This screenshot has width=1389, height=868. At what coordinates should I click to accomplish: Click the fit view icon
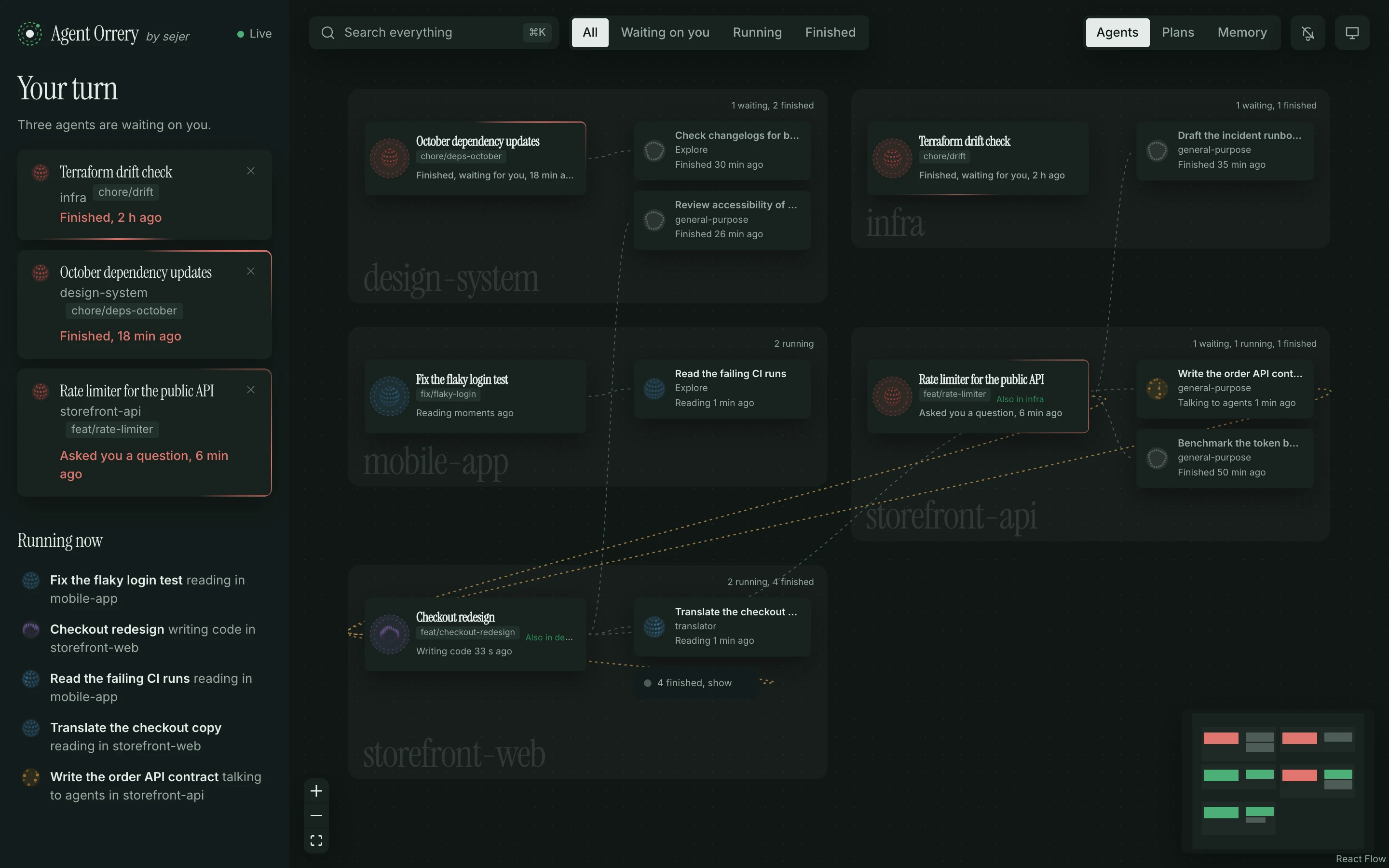pos(316,841)
